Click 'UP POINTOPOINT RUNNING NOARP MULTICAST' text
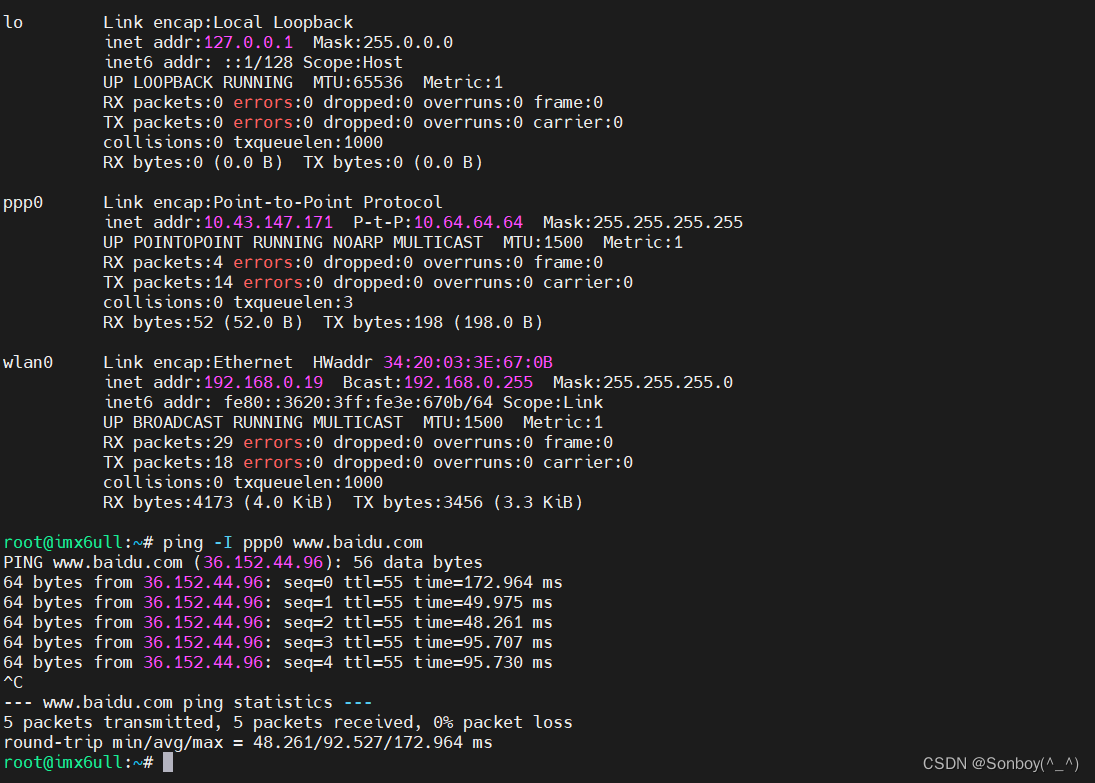The image size is (1095, 783). point(293,242)
